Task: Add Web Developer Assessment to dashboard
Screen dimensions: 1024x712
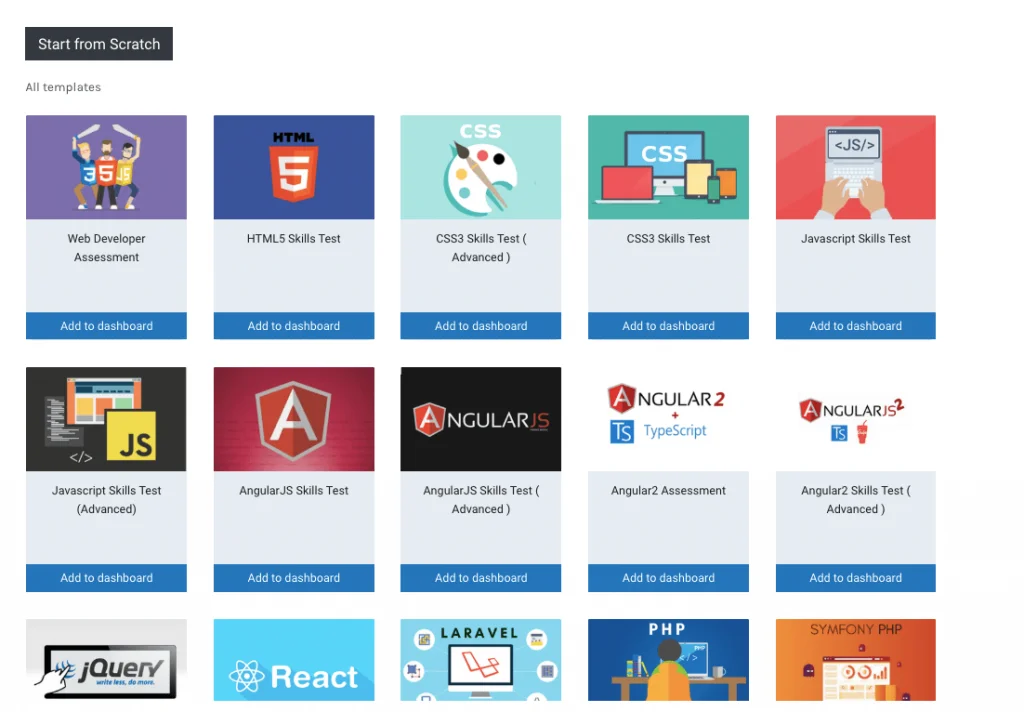Action: point(106,326)
